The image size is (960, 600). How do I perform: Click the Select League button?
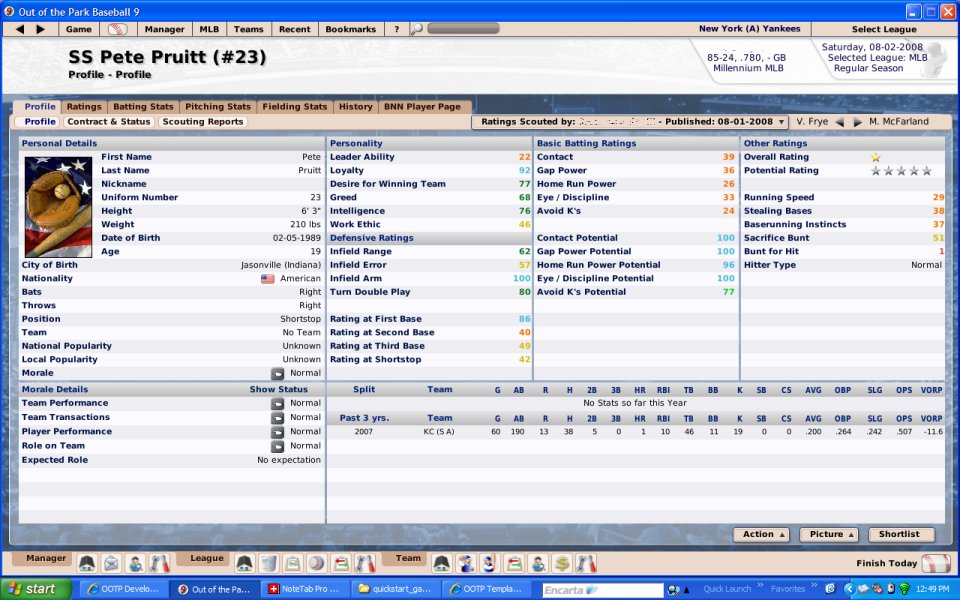pyautogui.click(x=884, y=29)
